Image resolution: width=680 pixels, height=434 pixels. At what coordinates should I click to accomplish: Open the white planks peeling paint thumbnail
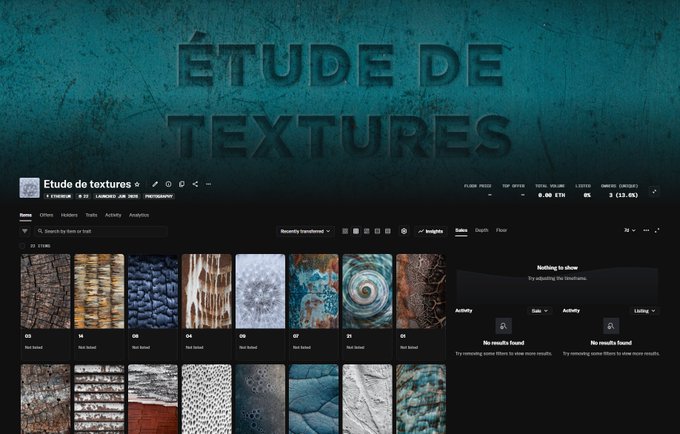click(99, 399)
